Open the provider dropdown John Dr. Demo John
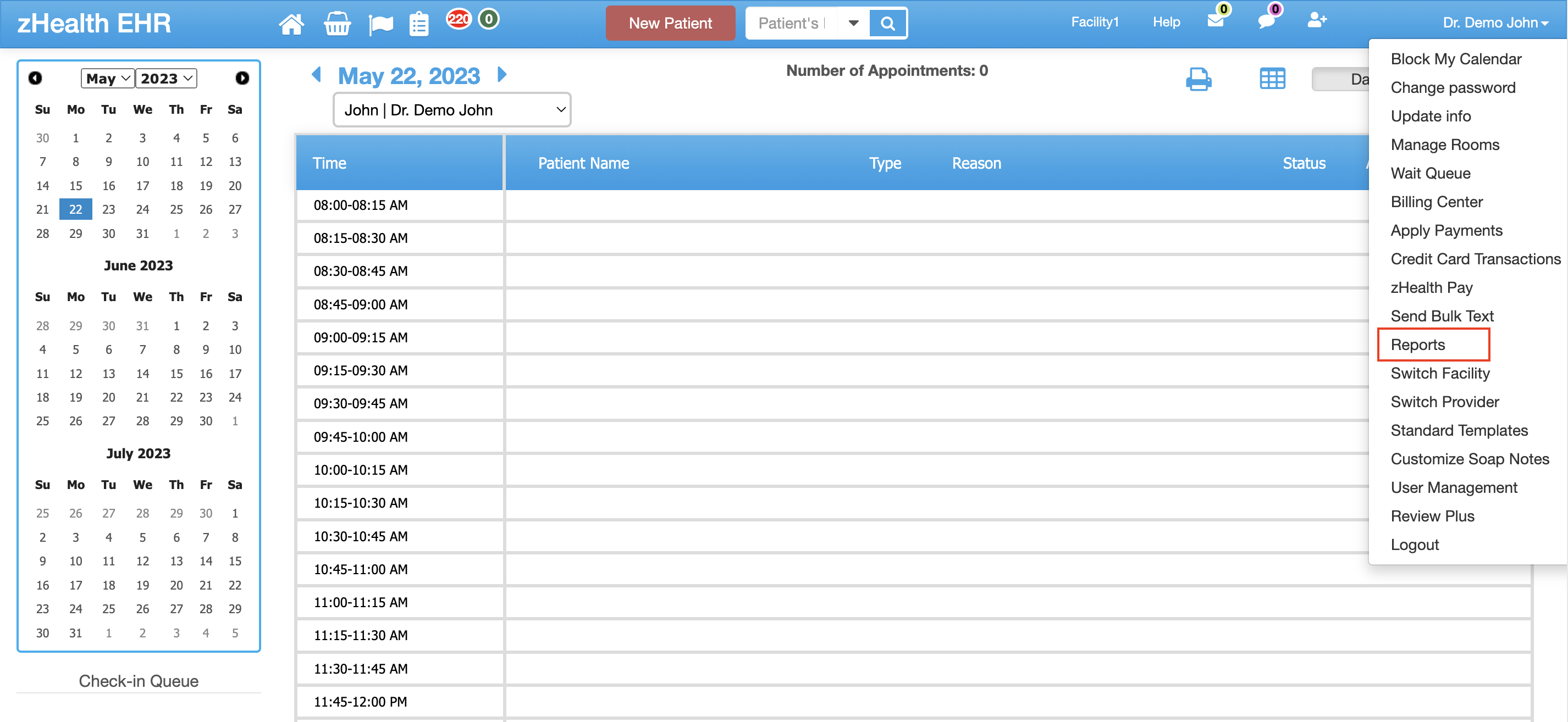The height and width of the screenshot is (722, 1568). click(452, 110)
